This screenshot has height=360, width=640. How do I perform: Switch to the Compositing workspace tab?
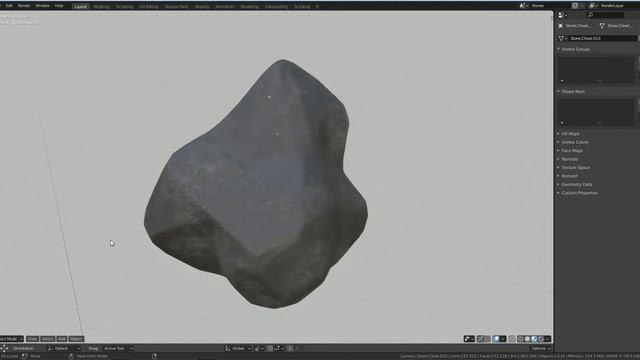[276, 7]
